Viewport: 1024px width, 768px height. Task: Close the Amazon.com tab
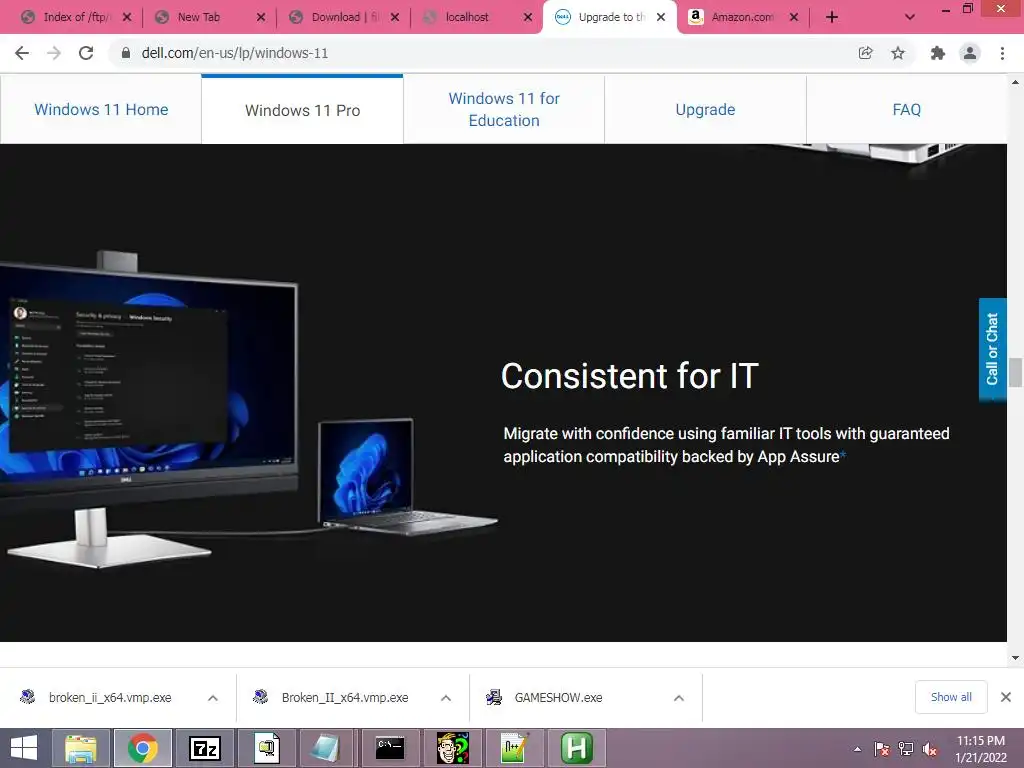pyautogui.click(x=793, y=17)
